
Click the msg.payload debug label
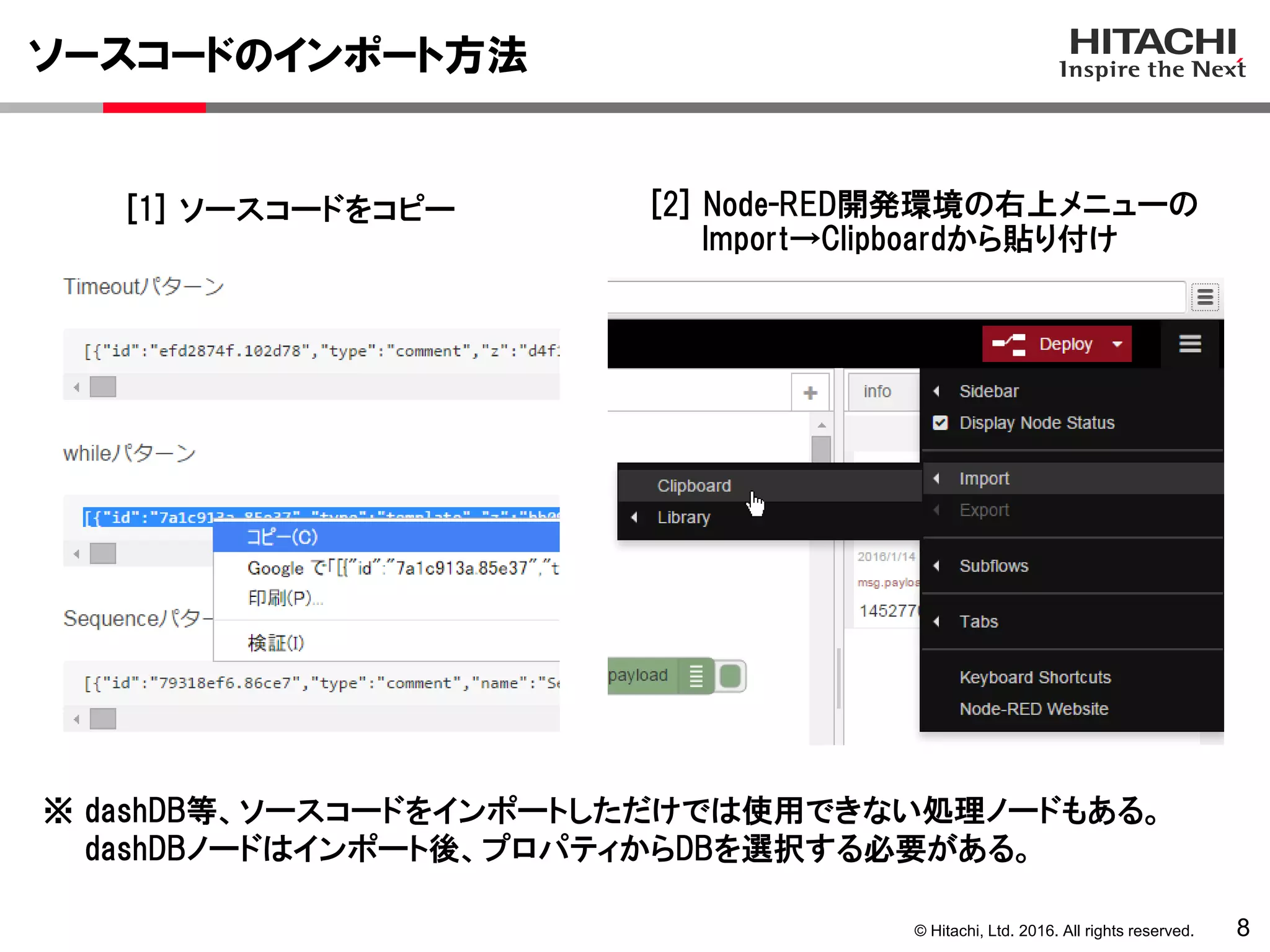(x=889, y=583)
